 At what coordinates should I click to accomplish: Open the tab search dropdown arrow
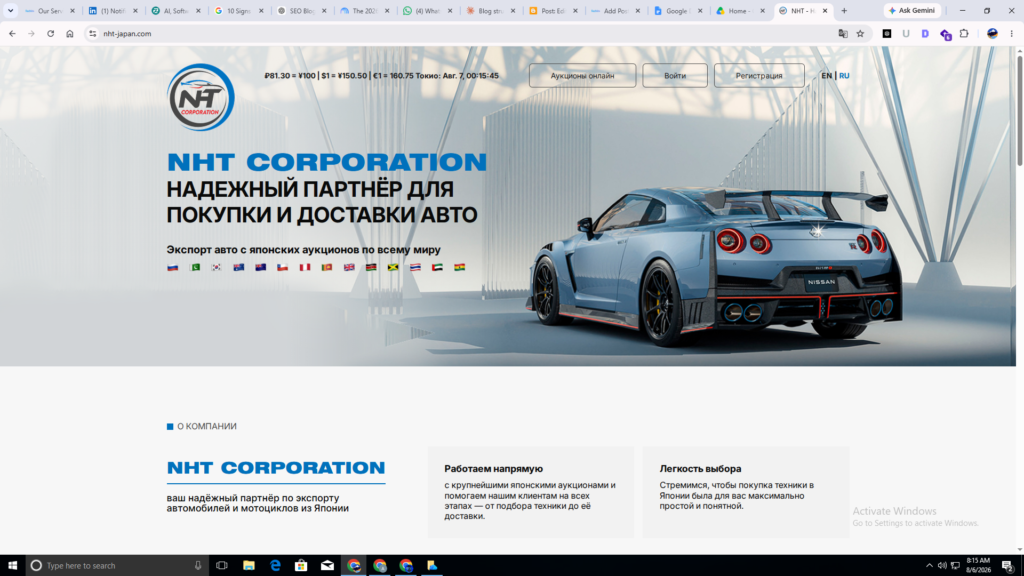(10, 10)
